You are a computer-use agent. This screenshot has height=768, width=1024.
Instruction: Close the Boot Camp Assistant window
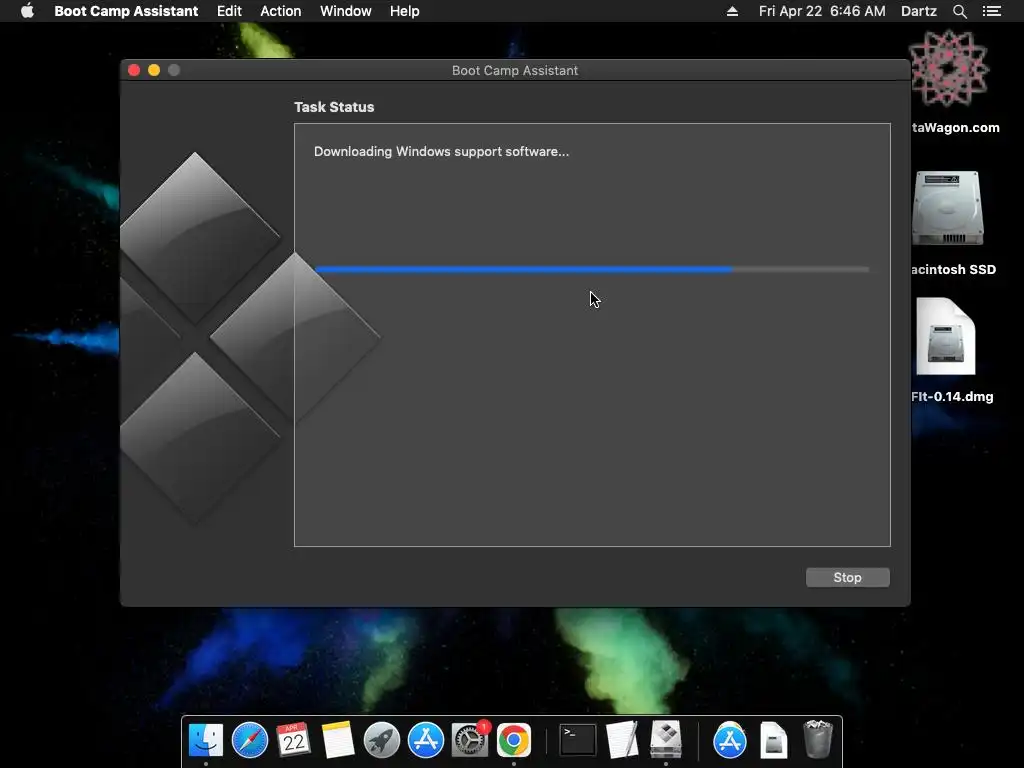pyautogui.click(x=134, y=70)
